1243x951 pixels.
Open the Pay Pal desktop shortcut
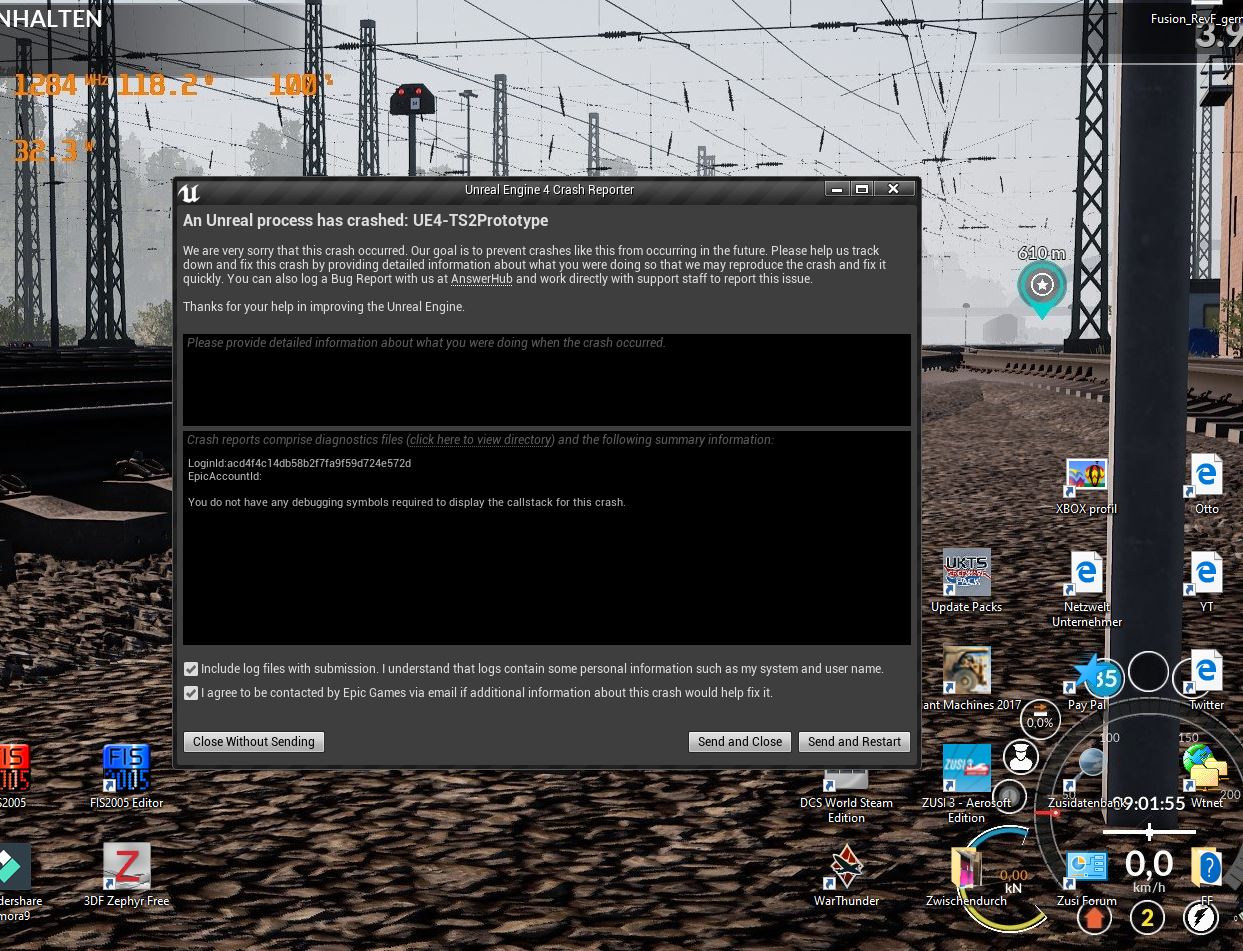click(x=1087, y=681)
